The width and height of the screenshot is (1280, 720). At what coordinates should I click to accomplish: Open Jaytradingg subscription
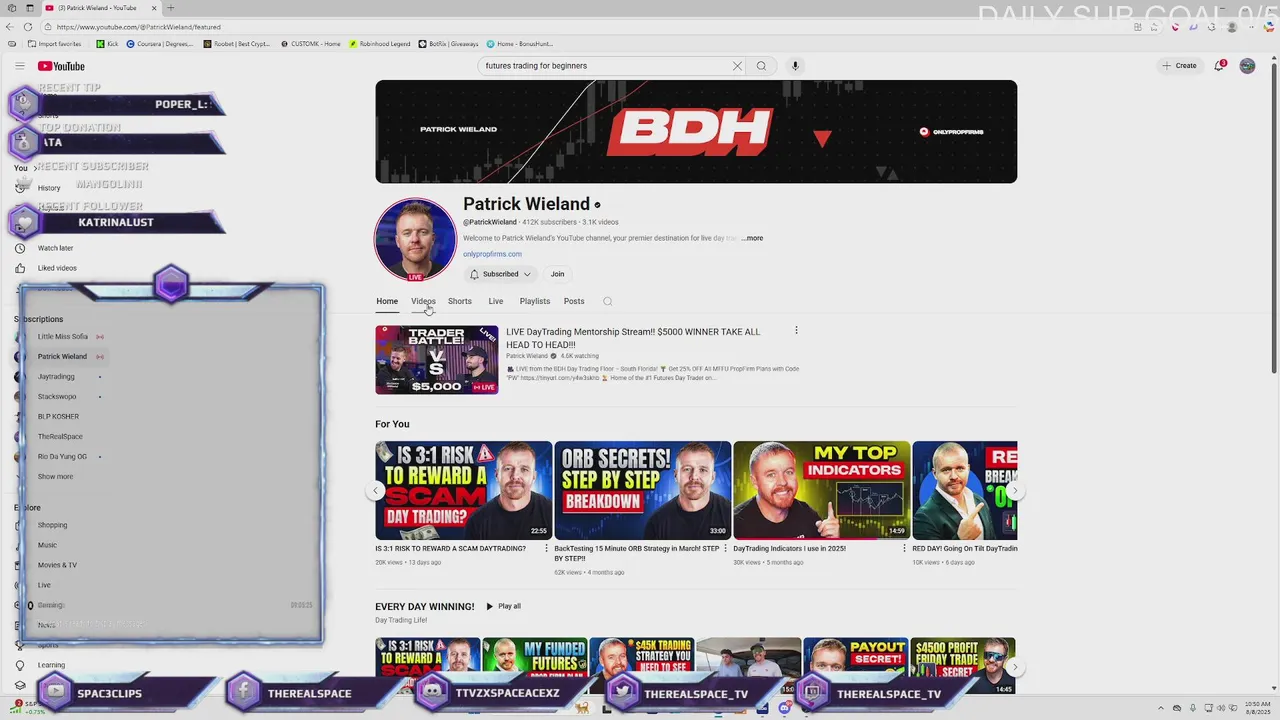coord(56,377)
